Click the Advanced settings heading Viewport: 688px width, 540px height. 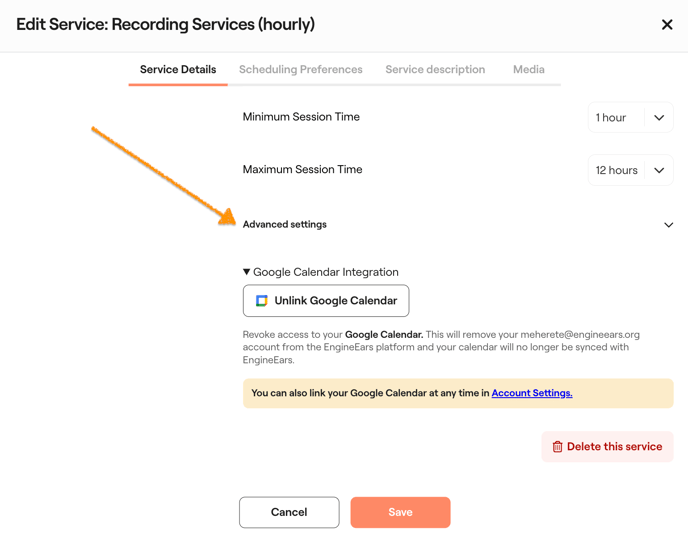pos(285,225)
